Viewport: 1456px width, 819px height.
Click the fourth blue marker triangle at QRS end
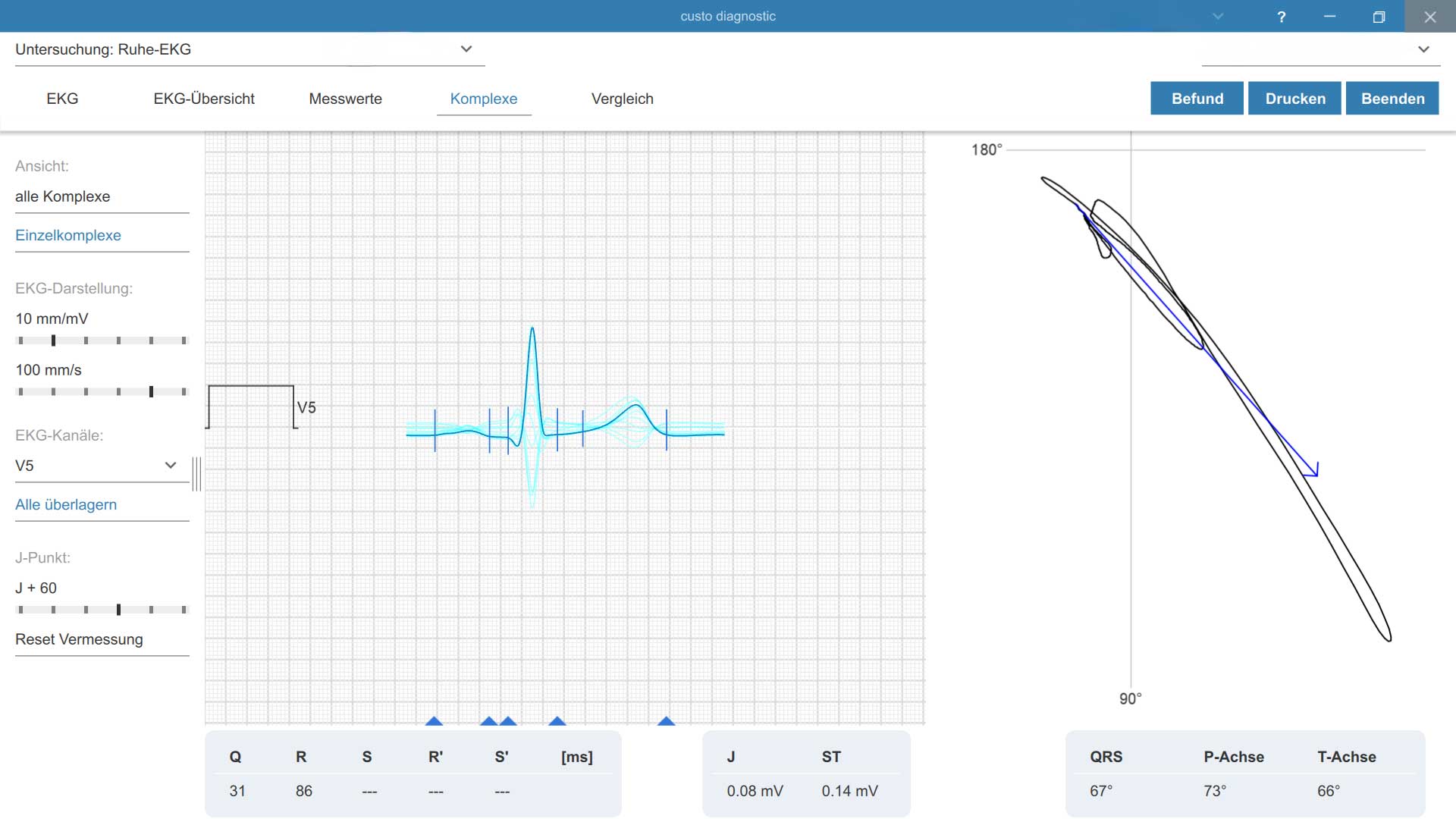(x=557, y=721)
